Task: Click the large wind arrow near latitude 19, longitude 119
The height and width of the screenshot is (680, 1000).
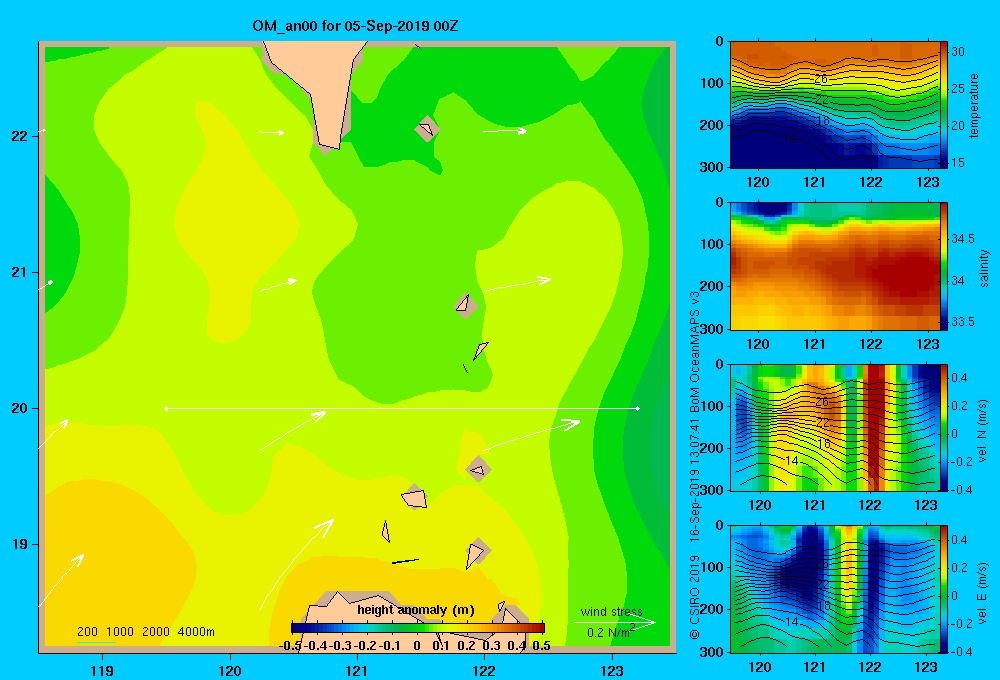Action: pos(61,580)
